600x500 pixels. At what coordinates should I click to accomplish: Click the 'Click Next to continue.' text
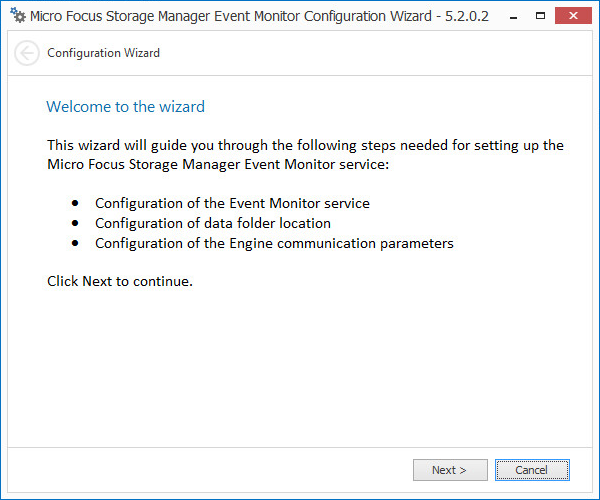[120, 281]
